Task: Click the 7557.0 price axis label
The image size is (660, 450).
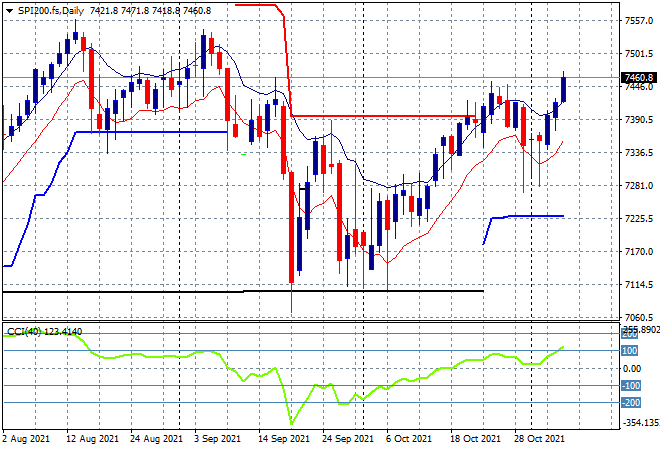Action: point(639,21)
